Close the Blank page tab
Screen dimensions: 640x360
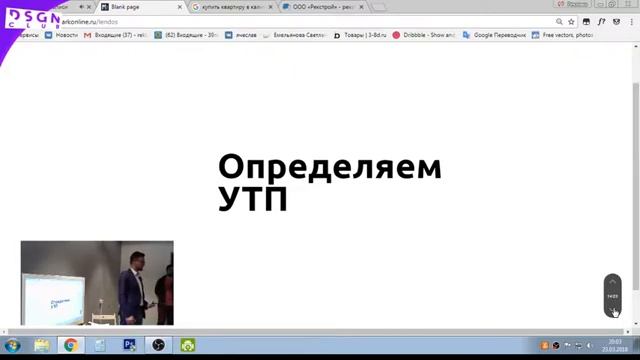pyautogui.click(x=180, y=7)
